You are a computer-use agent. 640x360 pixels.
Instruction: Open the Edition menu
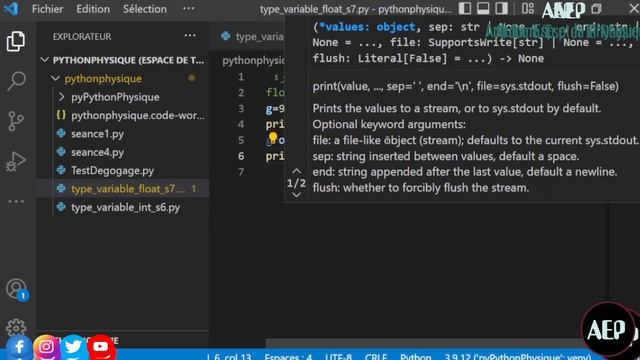[x=93, y=9]
